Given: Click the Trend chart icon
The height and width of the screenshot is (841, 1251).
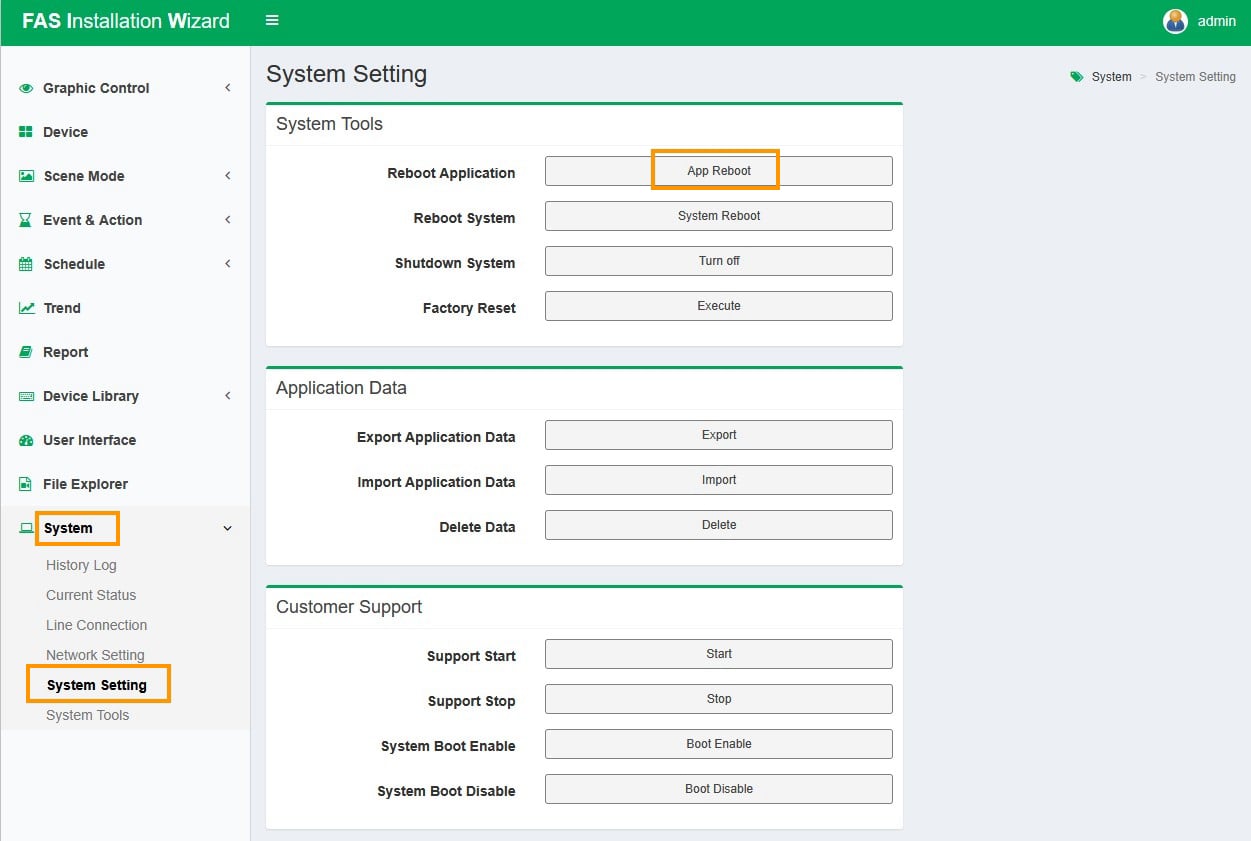Looking at the screenshot, I should tap(26, 308).
